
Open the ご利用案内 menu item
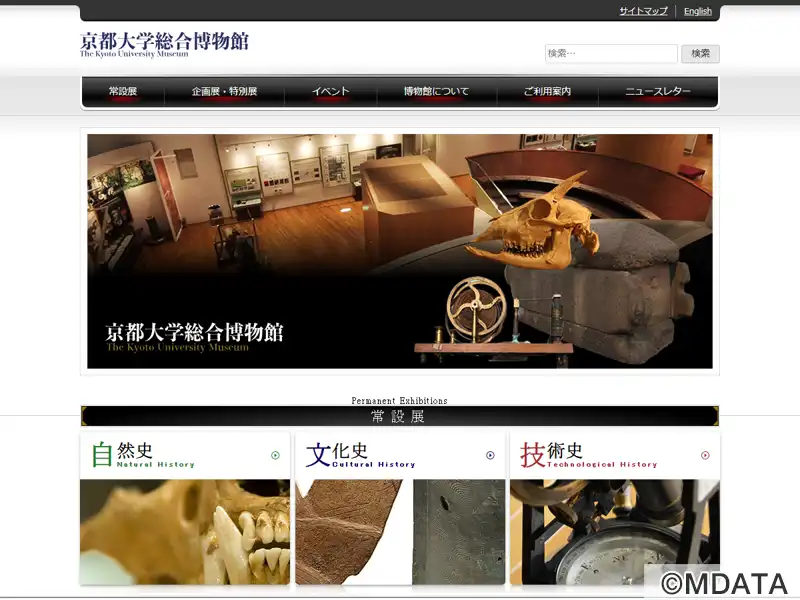pos(547,91)
